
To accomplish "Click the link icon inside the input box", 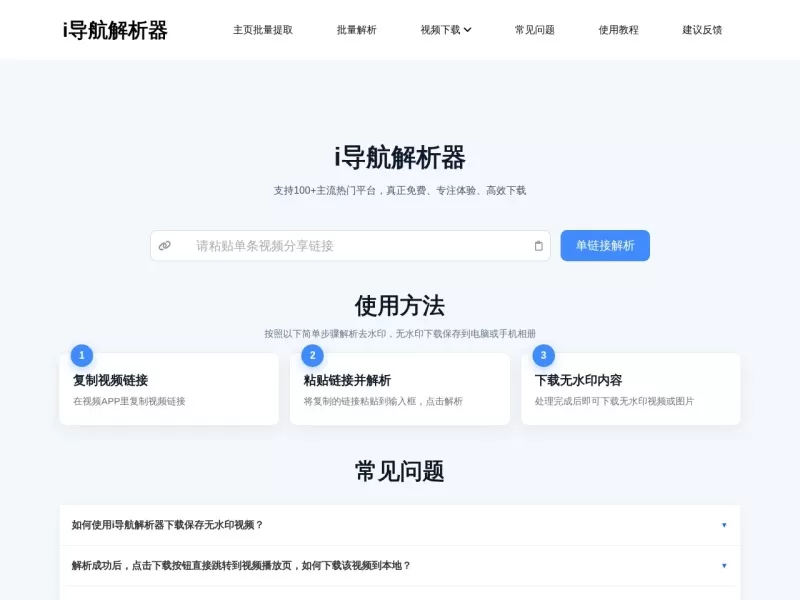I will tap(165, 245).
